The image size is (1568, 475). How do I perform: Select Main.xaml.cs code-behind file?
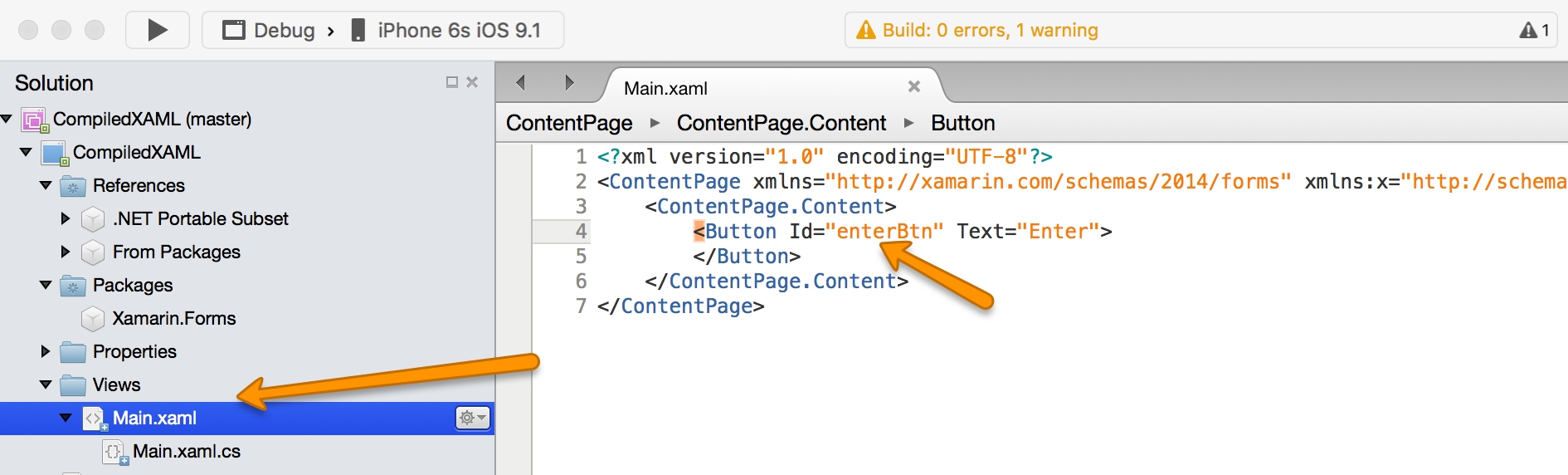(186, 451)
